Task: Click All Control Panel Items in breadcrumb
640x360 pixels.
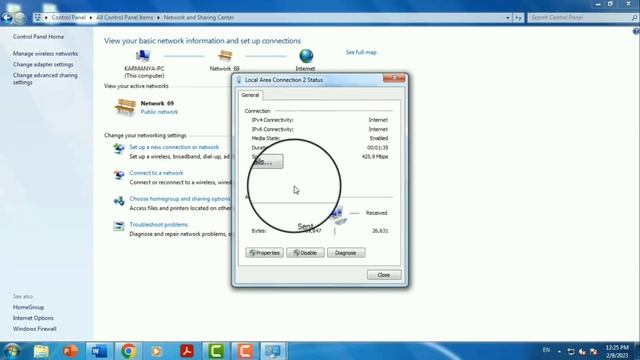Action: [x=124, y=18]
